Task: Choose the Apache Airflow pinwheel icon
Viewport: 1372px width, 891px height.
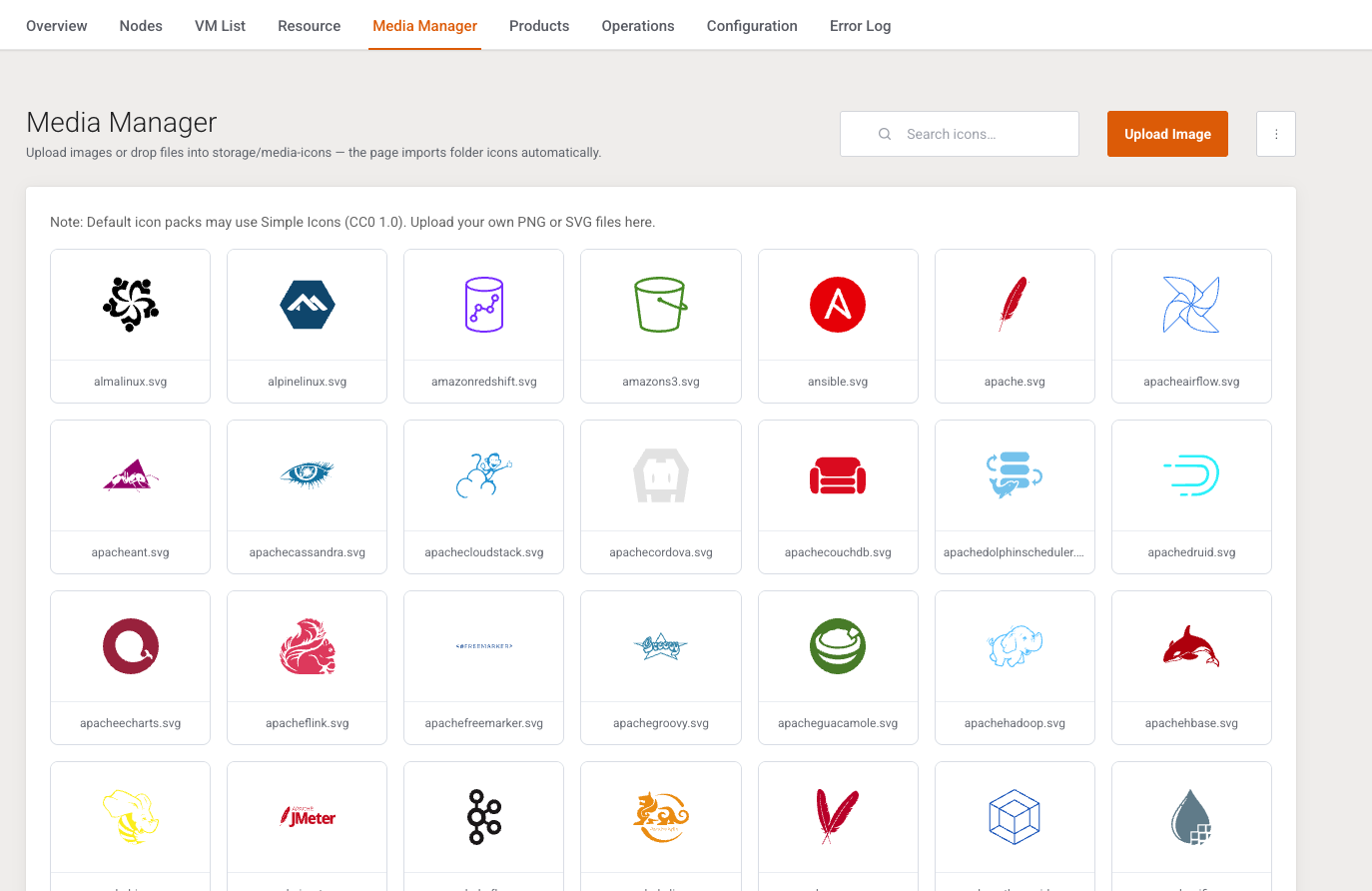Action: [x=1191, y=305]
